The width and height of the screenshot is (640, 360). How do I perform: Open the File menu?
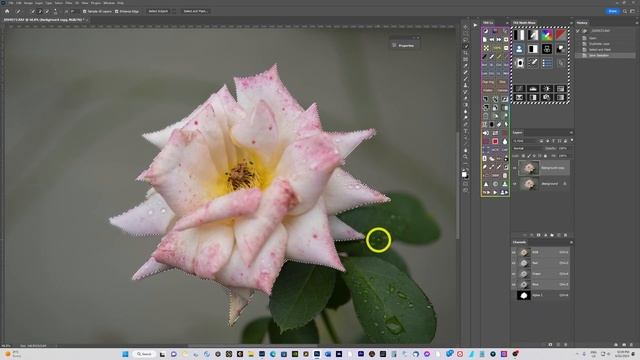pos(11,3)
